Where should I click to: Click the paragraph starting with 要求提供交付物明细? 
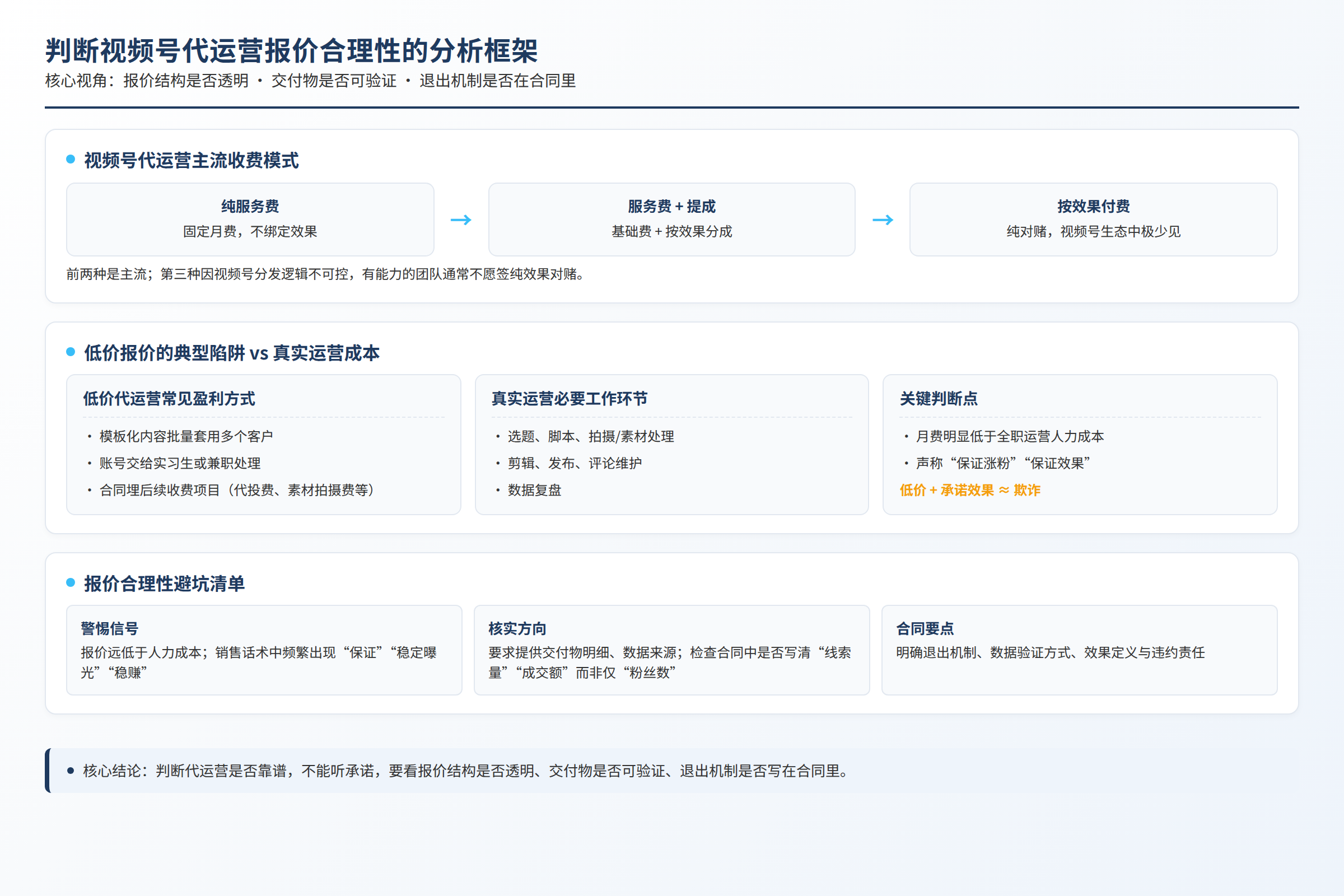[670, 663]
